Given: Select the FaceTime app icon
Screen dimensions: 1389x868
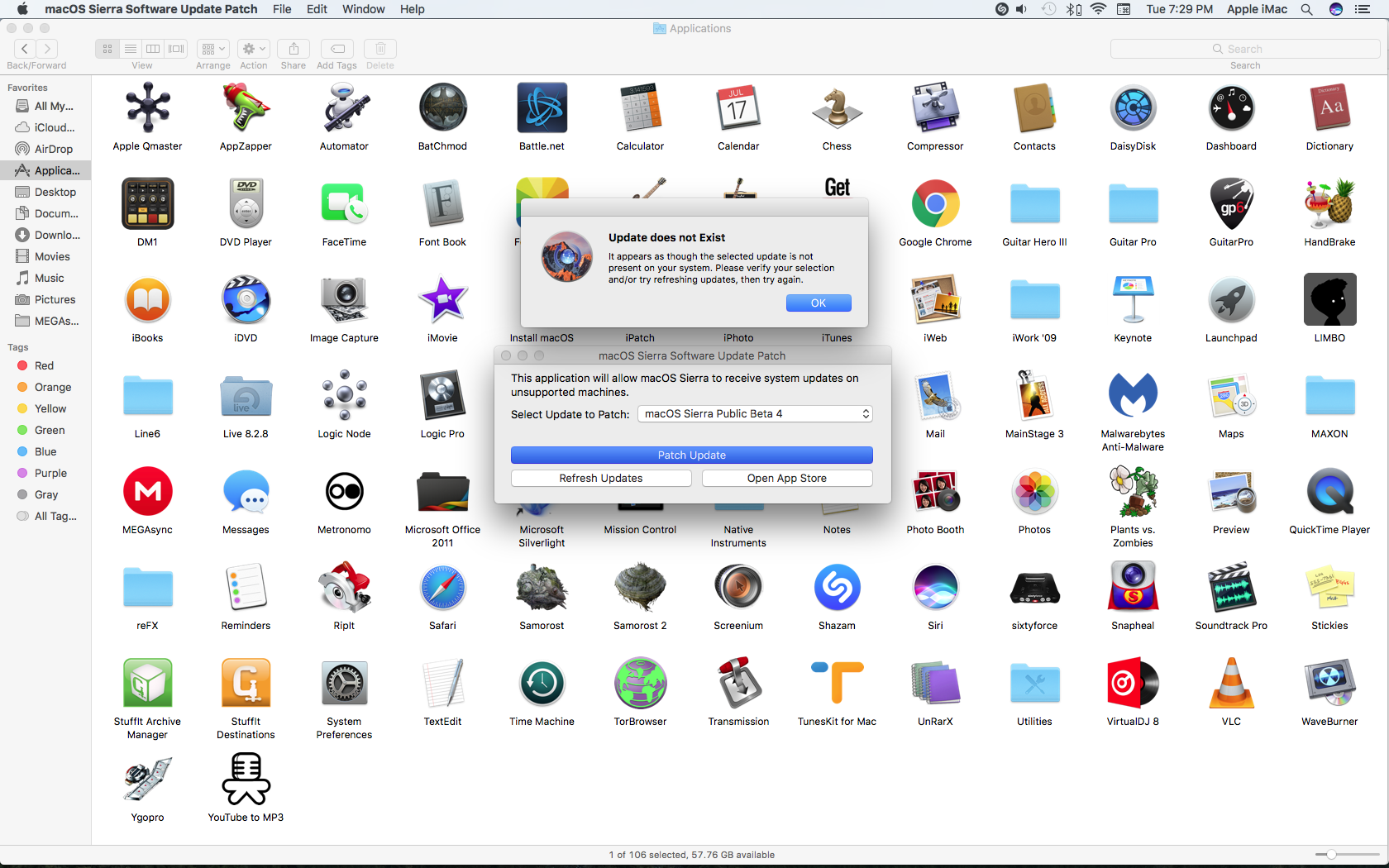Looking at the screenshot, I should (x=344, y=203).
